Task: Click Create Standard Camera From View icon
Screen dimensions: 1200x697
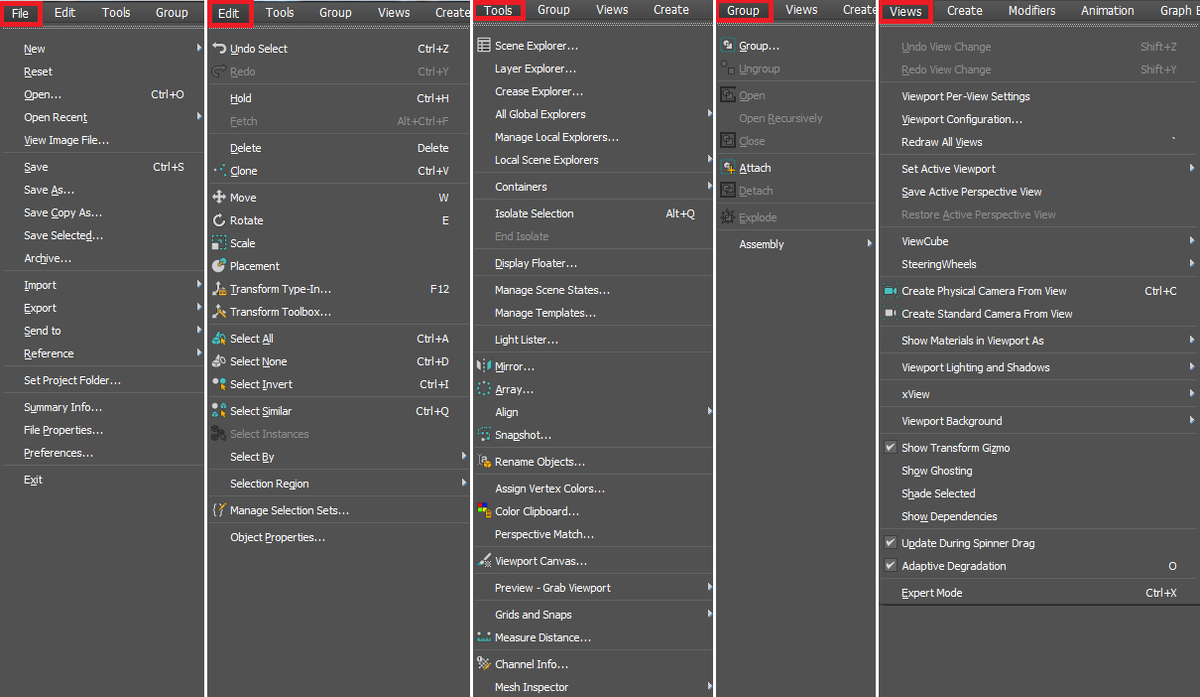Action: [x=890, y=314]
